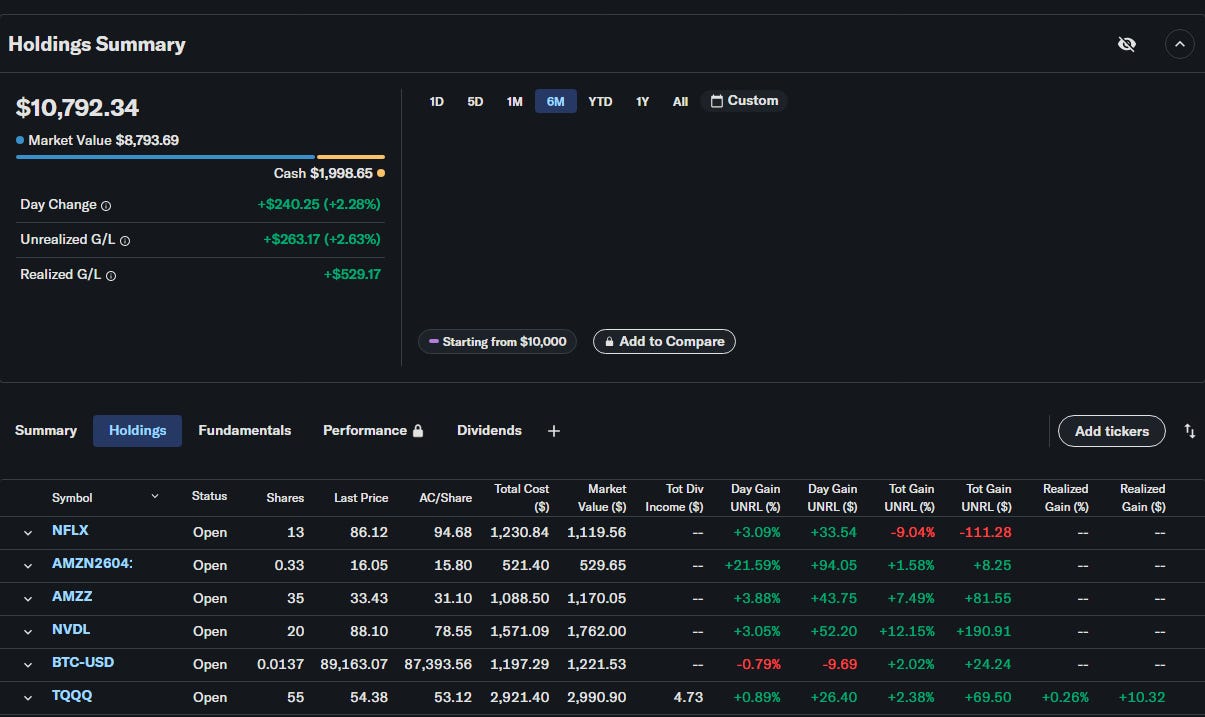Viewport: 1205px width, 717px height.
Task: Sort by the Total Cost ($) header
Action: click(522, 498)
